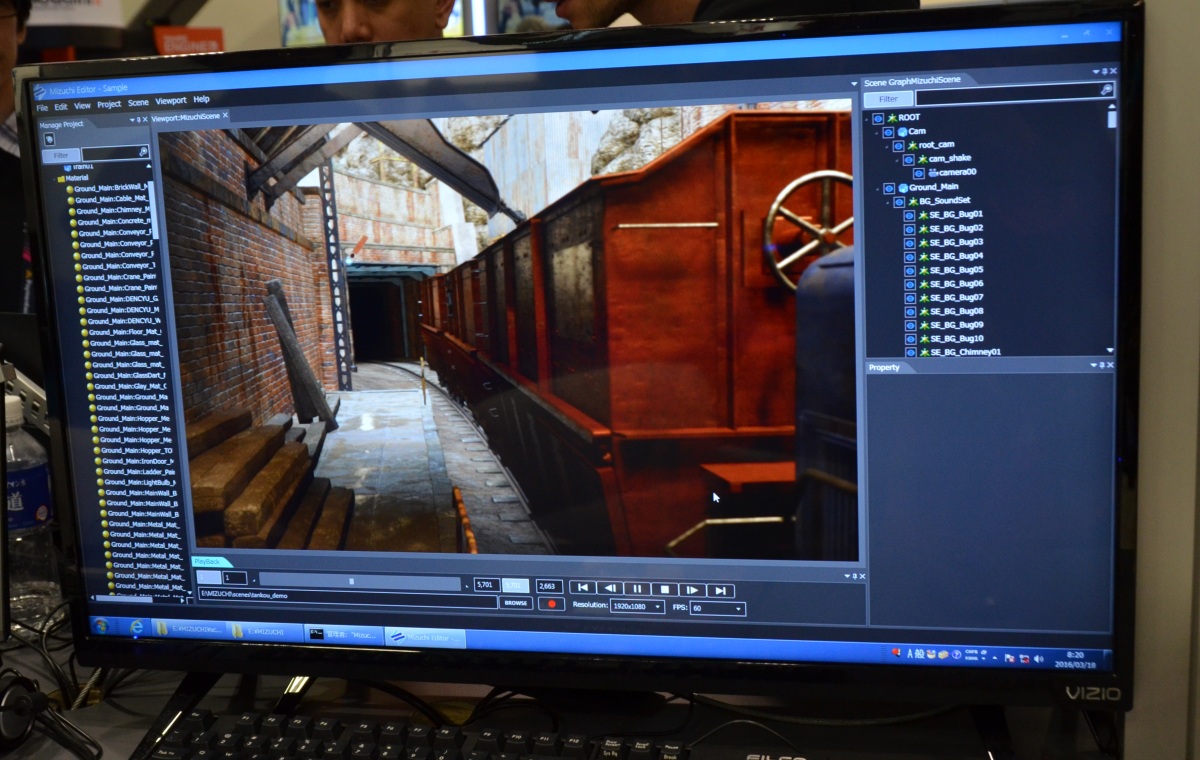
Task: Click the BROWSE button
Action: 516,603
